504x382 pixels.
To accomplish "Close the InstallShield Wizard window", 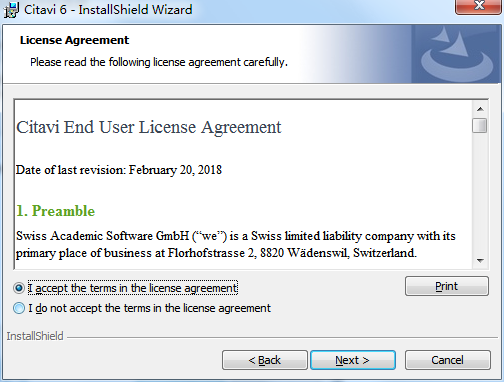I will [479, 6].
